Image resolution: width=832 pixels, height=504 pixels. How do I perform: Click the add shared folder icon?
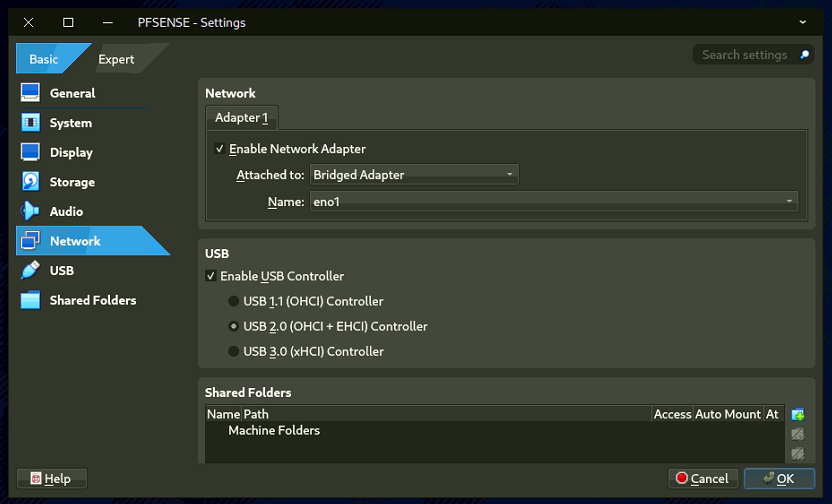click(x=797, y=415)
